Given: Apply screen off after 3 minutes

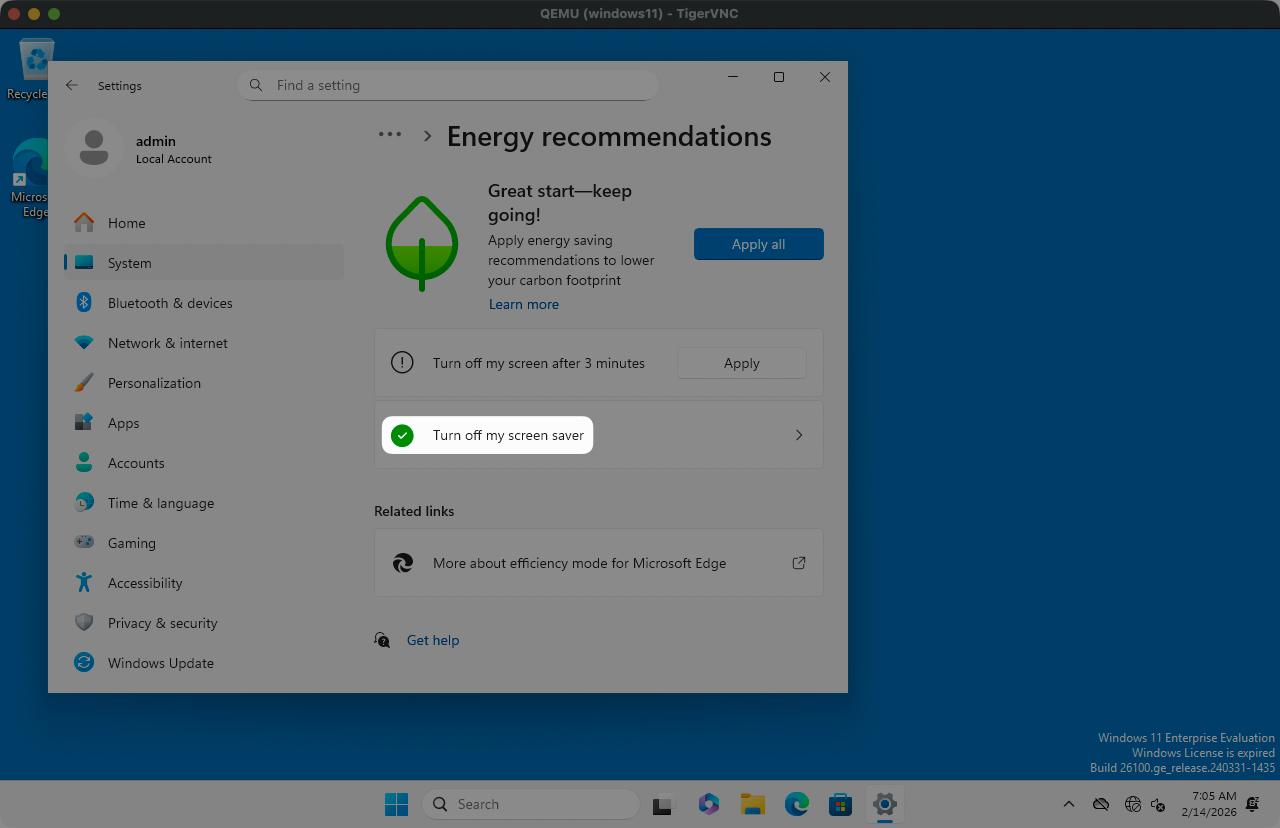Looking at the screenshot, I should [741, 364].
